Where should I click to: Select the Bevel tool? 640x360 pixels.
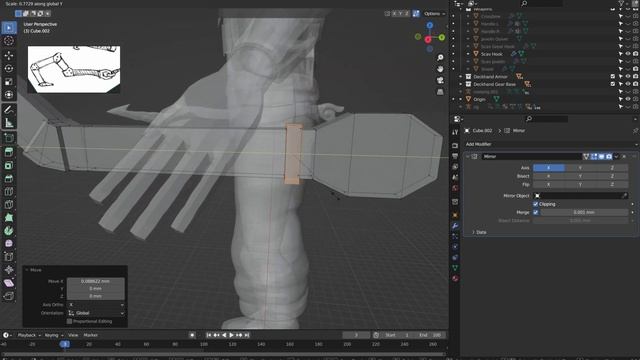tap(9, 178)
